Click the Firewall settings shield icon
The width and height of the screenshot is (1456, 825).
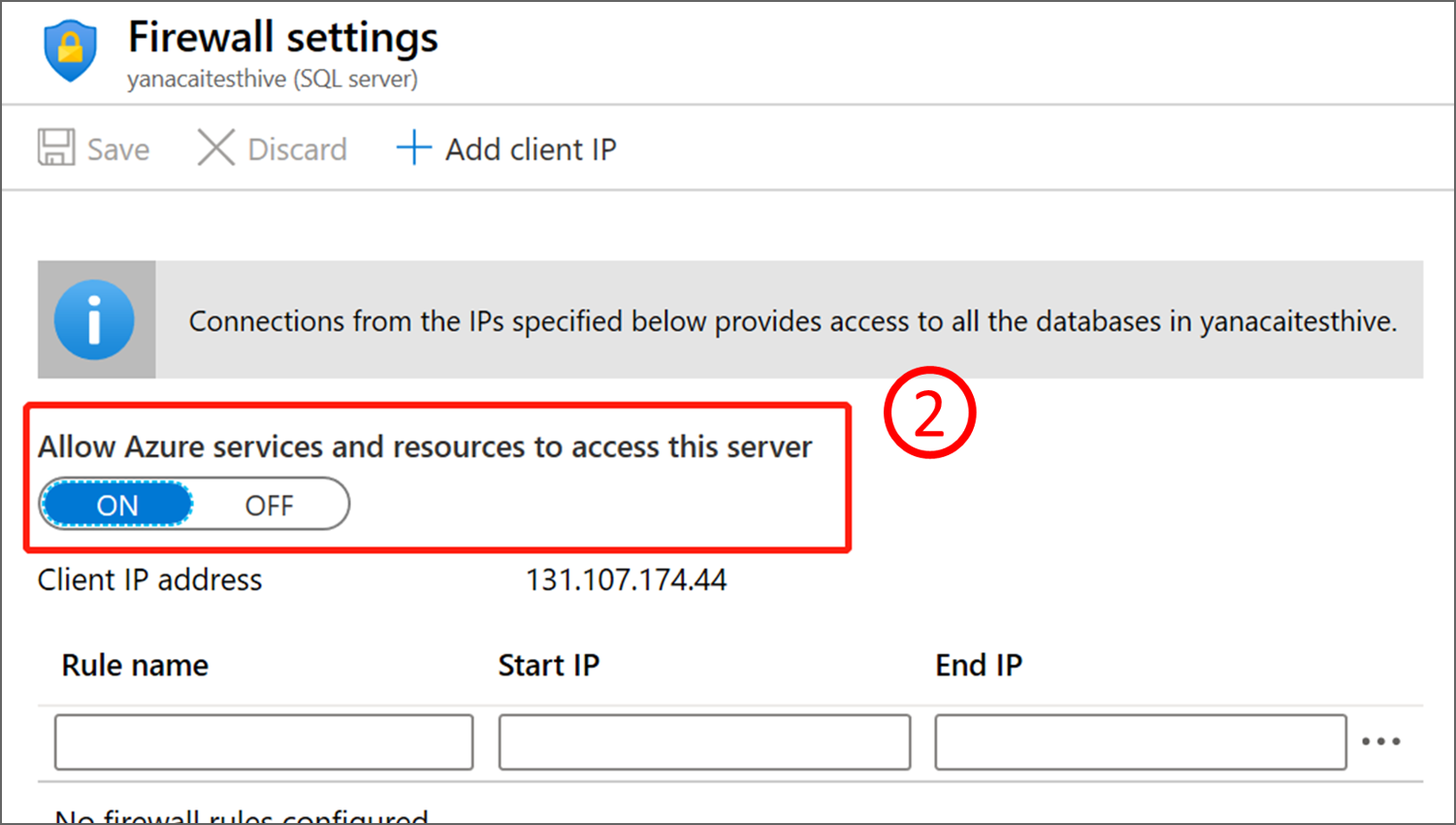tap(71, 50)
